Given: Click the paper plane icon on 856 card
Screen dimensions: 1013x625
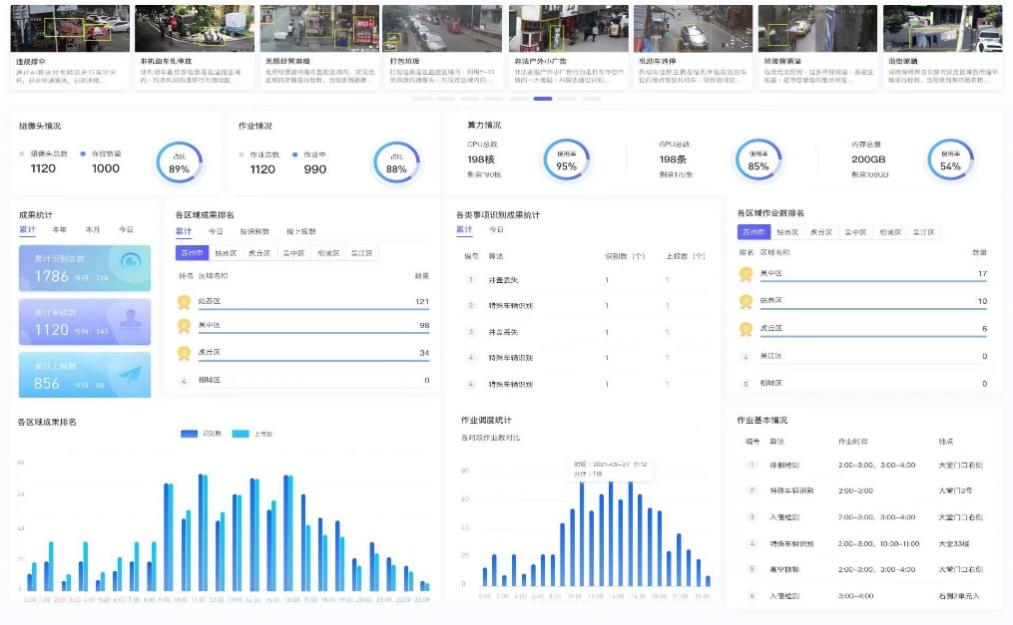Looking at the screenshot, I should [129, 373].
